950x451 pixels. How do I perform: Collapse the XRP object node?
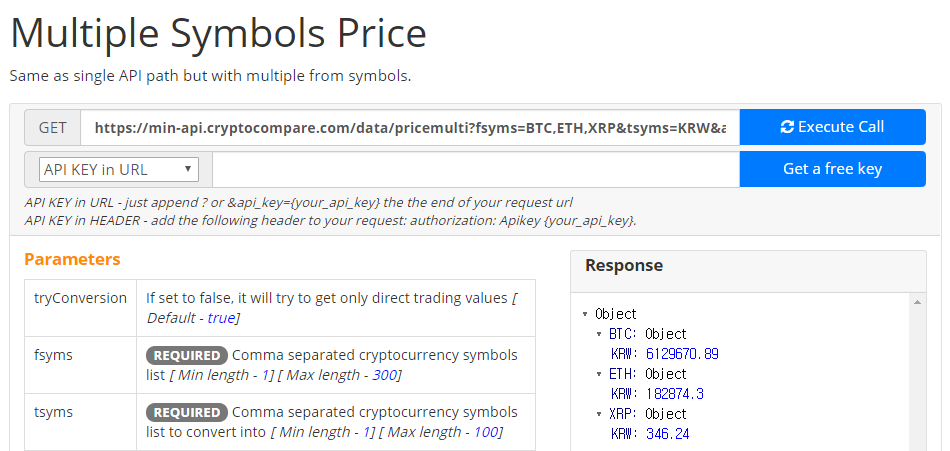click(599, 414)
